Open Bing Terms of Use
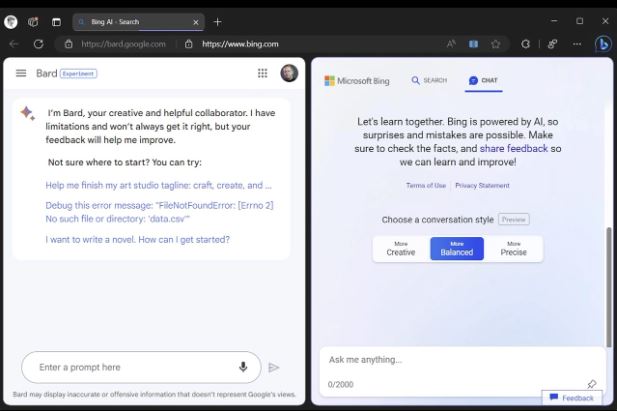The width and height of the screenshot is (617, 411). click(x=426, y=185)
